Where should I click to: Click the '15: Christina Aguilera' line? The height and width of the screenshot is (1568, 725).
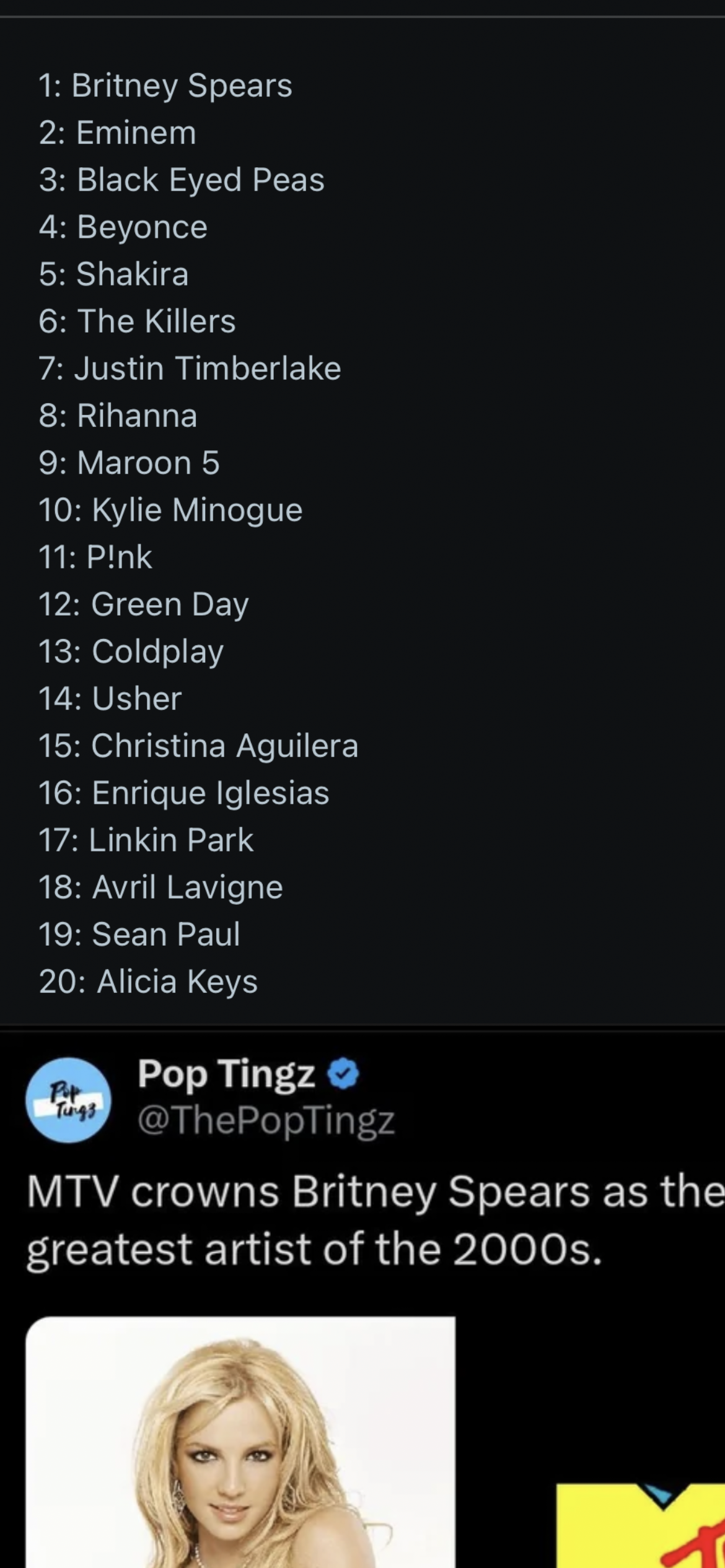198,746
